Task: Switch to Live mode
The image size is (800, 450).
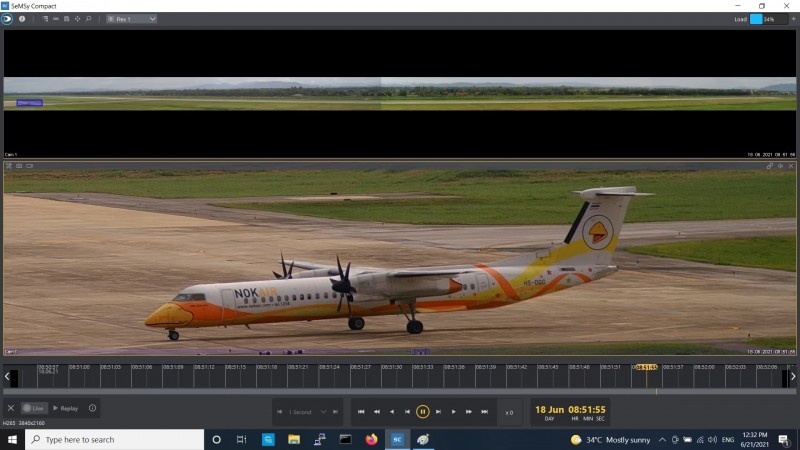Action: (34, 408)
